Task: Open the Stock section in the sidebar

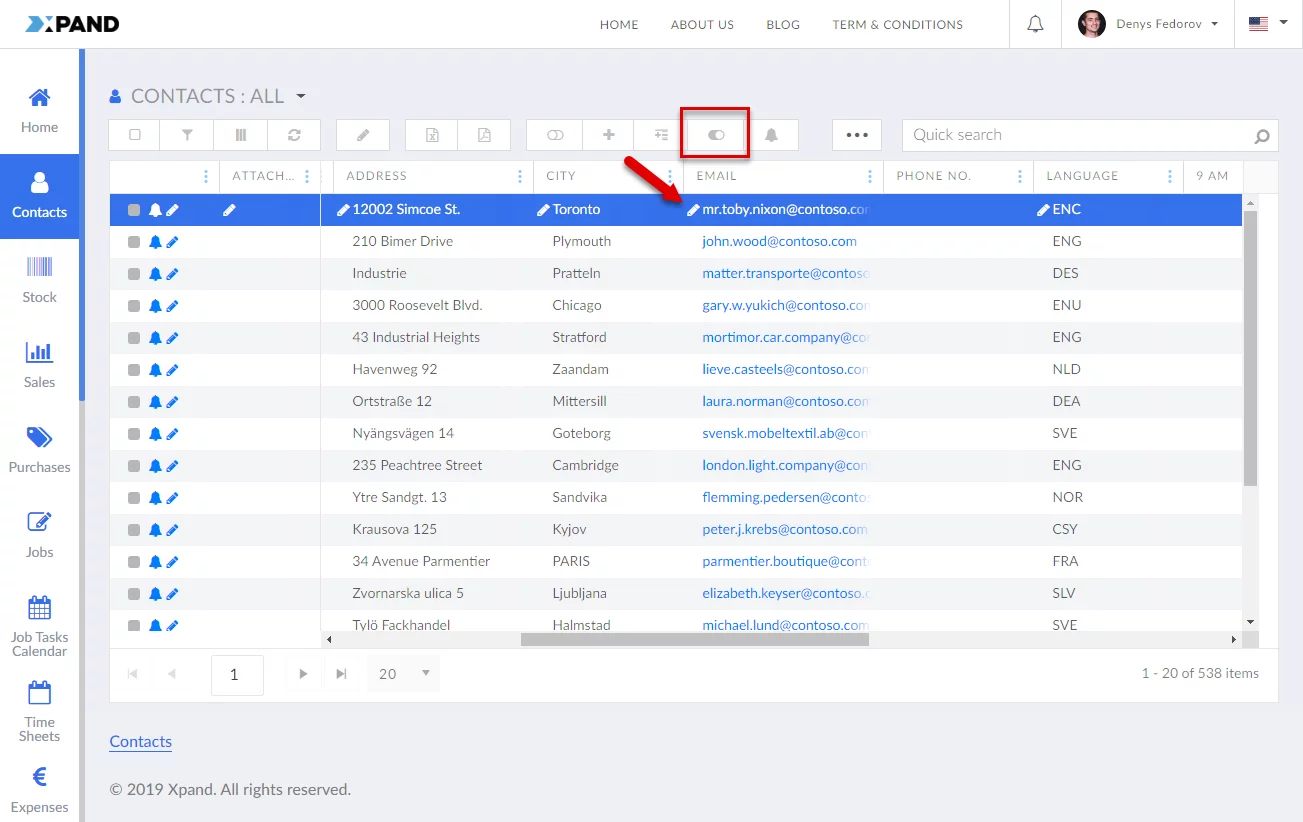Action: pyautogui.click(x=40, y=280)
